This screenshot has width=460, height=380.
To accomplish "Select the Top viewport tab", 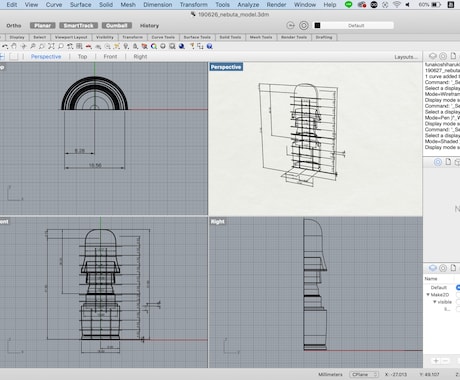I will [x=82, y=57].
